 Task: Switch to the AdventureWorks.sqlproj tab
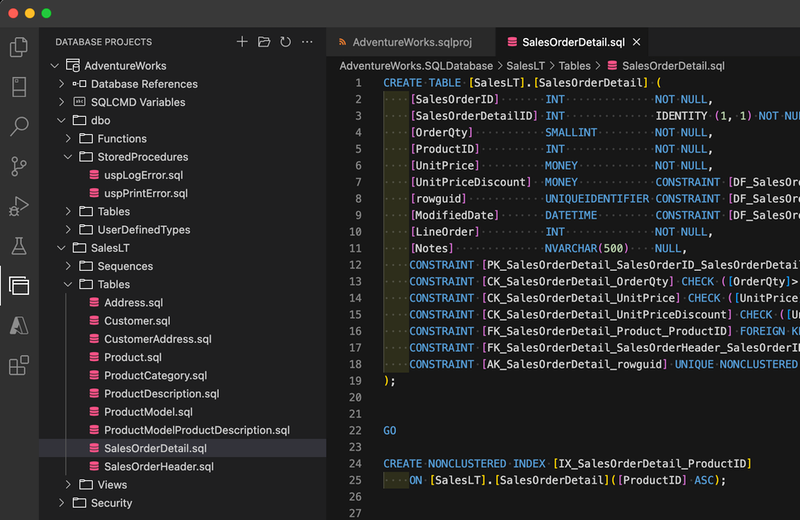pyautogui.click(x=411, y=42)
